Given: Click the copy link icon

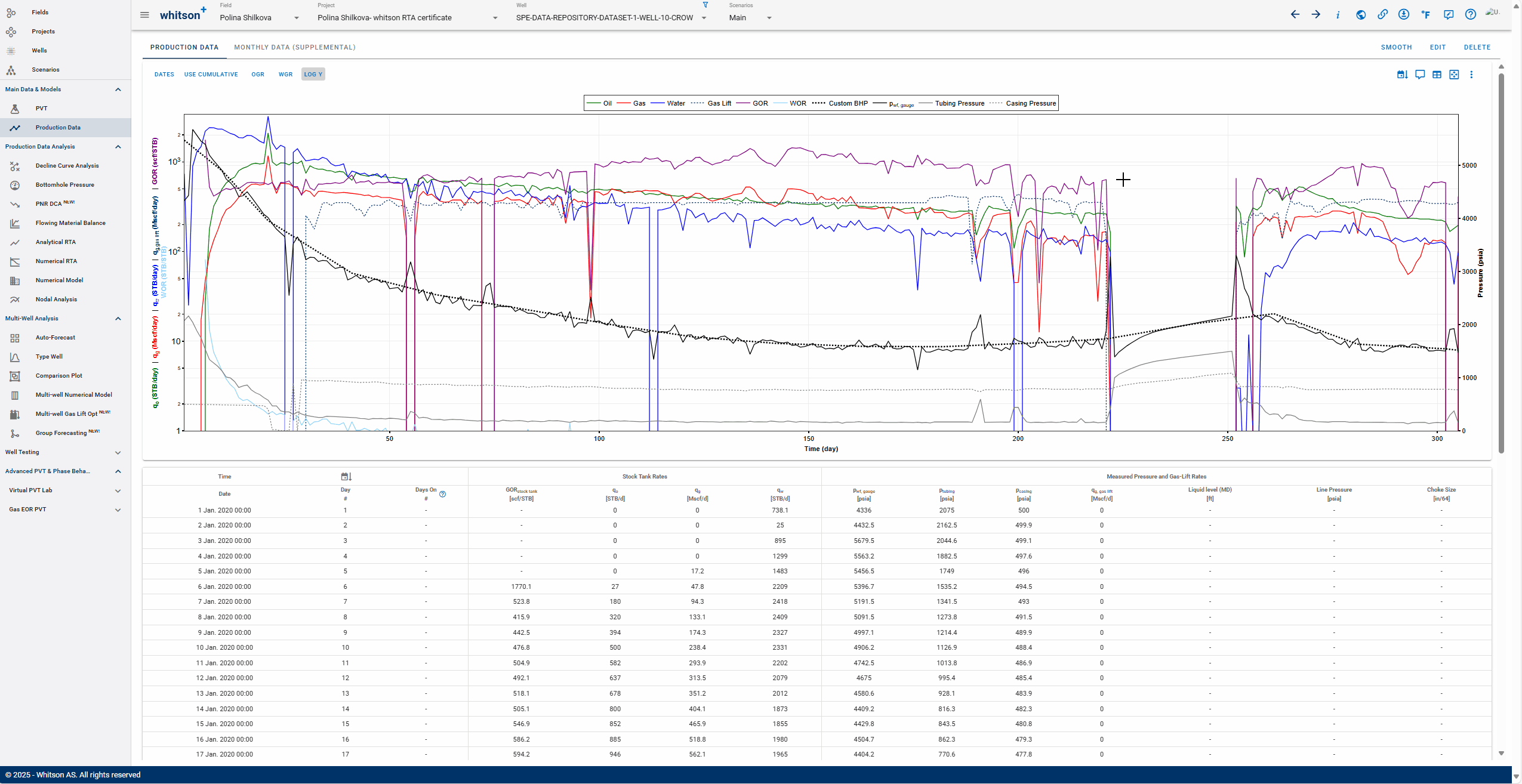Looking at the screenshot, I should click(x=1382, y=15).
